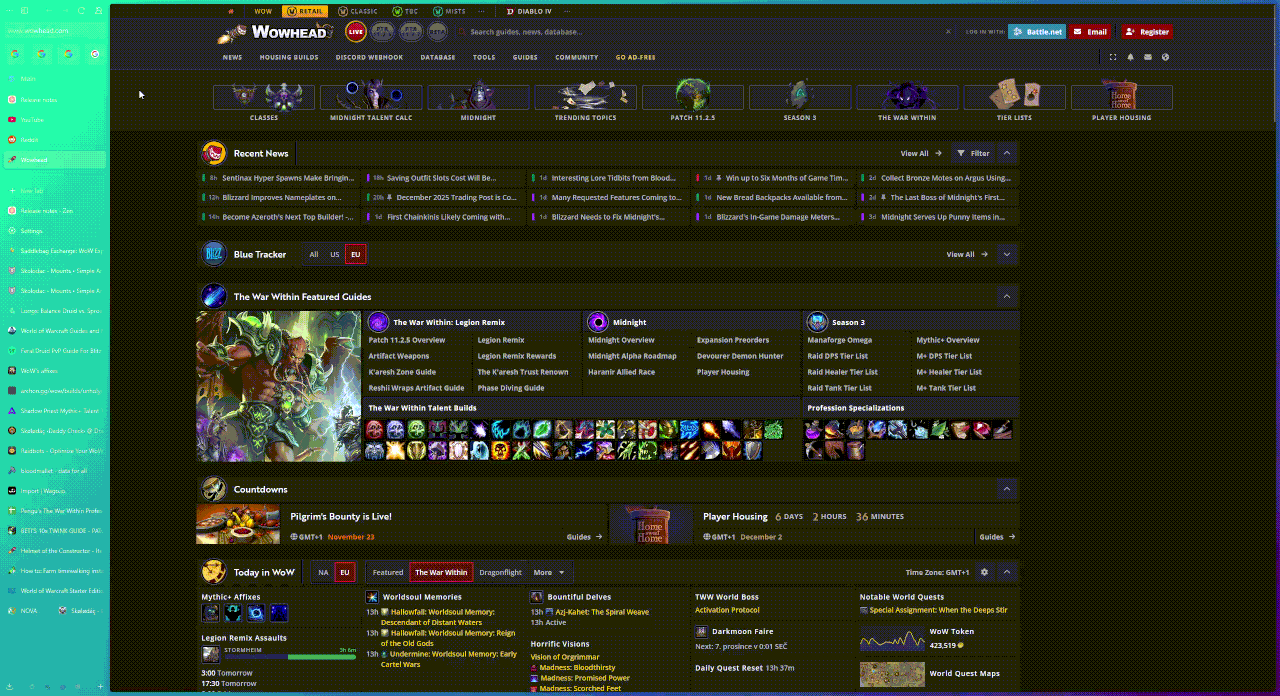Click the Countdowns section icon
Image resolution: width=1280 pixels, height=696 pixels.
214,489
